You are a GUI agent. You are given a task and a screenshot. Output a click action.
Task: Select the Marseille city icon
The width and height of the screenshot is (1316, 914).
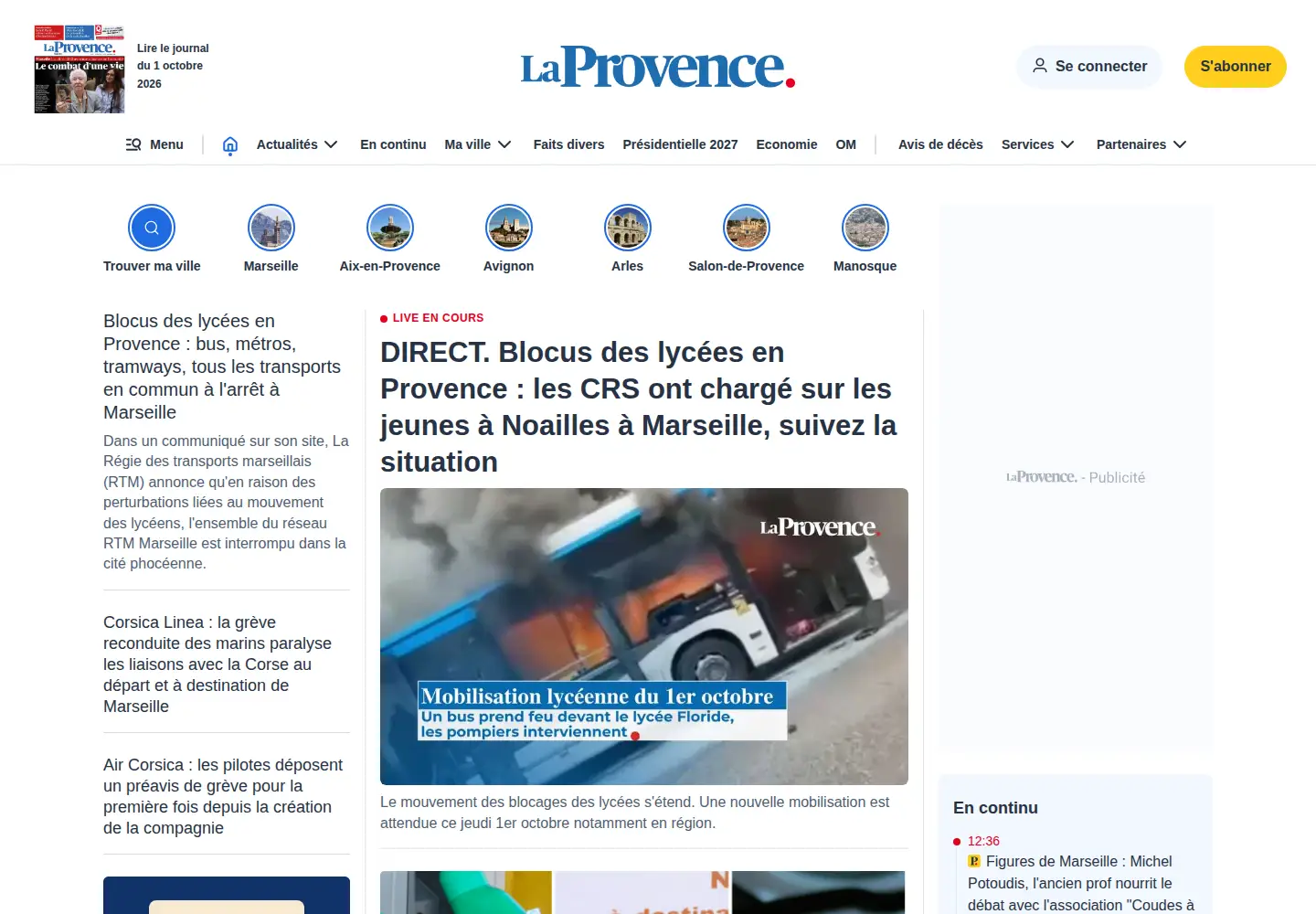[x=271, y=228]
